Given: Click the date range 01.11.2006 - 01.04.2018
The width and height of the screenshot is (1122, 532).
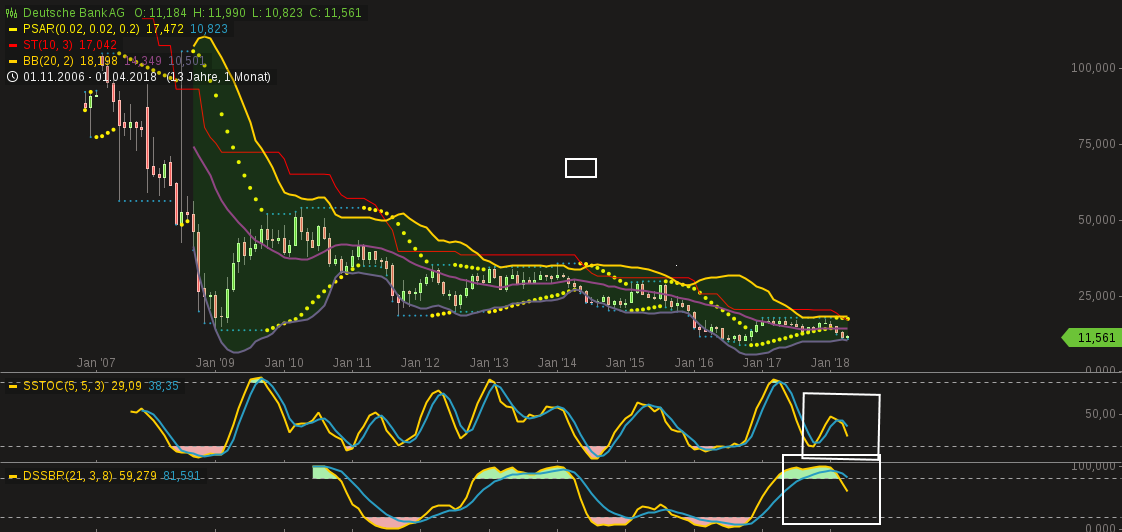Looking at the screenshot, I should (92, 77).
